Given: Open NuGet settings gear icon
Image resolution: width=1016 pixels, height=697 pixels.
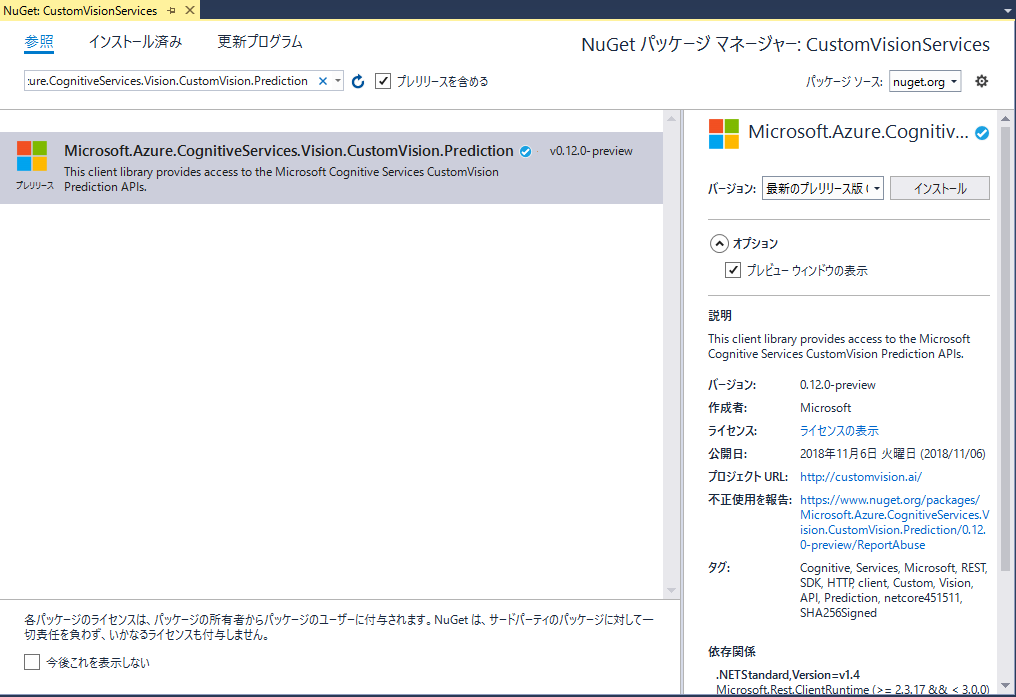Looking at the screenshot, I should pyautogui.click(x=982, y=81).
